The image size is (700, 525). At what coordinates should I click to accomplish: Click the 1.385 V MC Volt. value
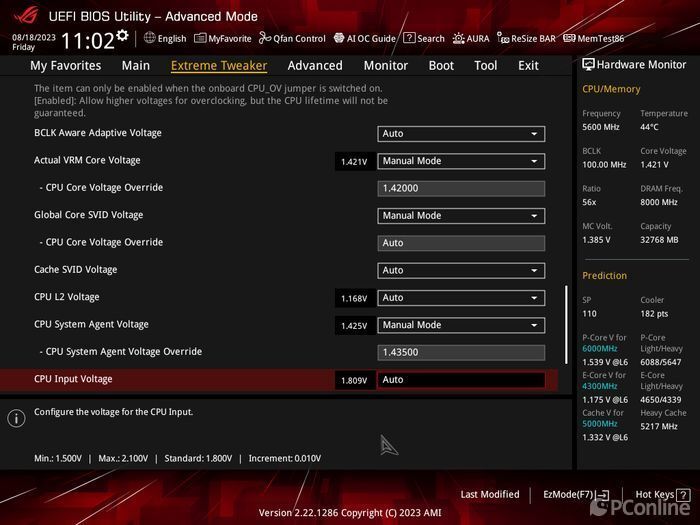[596, 240]
